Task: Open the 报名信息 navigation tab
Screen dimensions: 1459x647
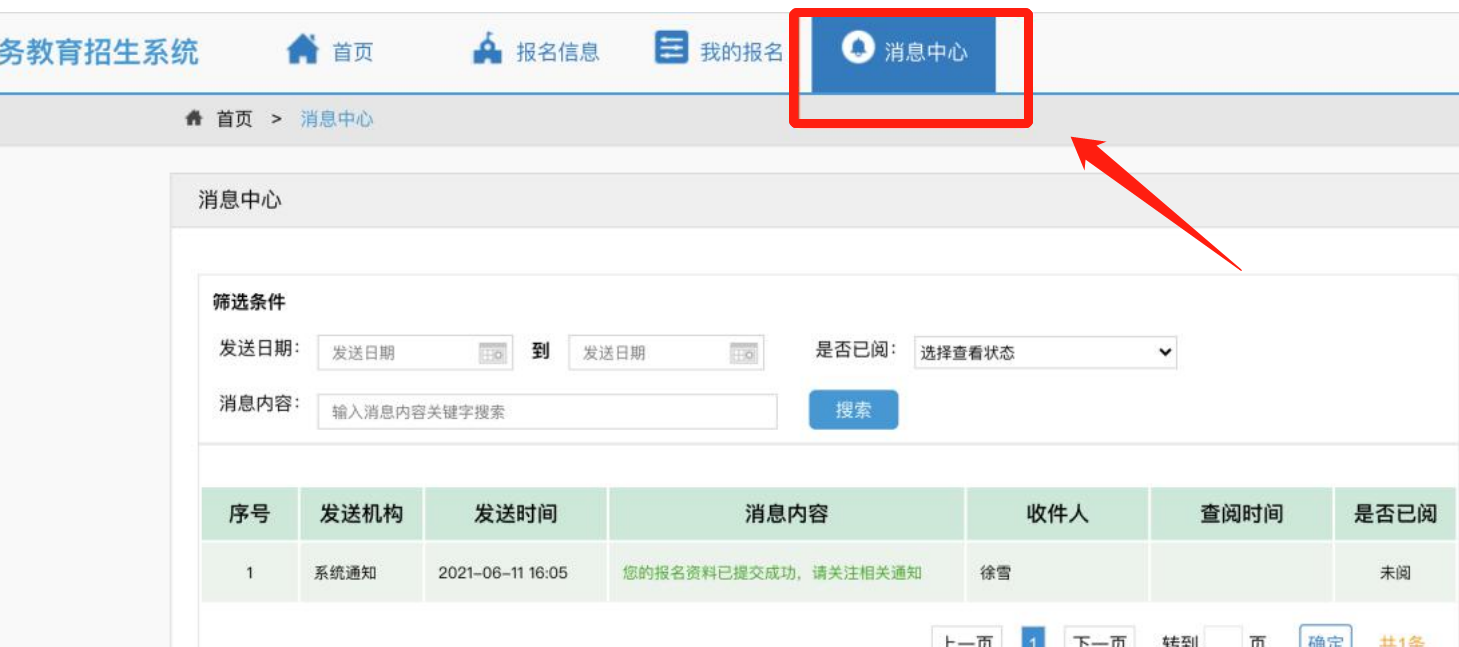Action: pos(536,50)
